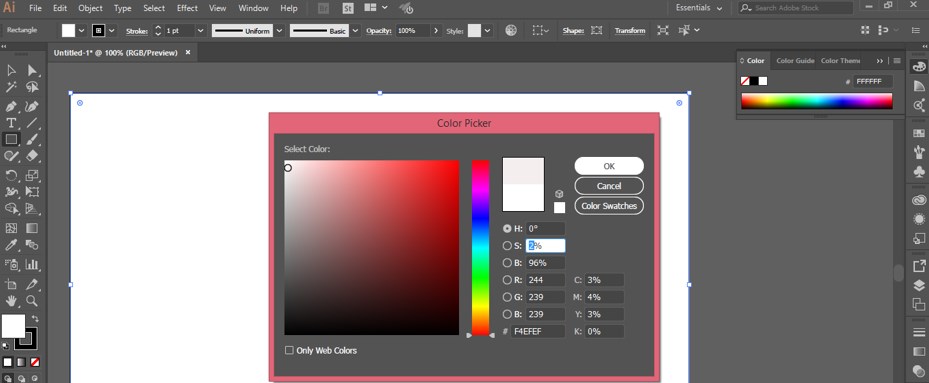Choose the Paintbrush tool

32,139
